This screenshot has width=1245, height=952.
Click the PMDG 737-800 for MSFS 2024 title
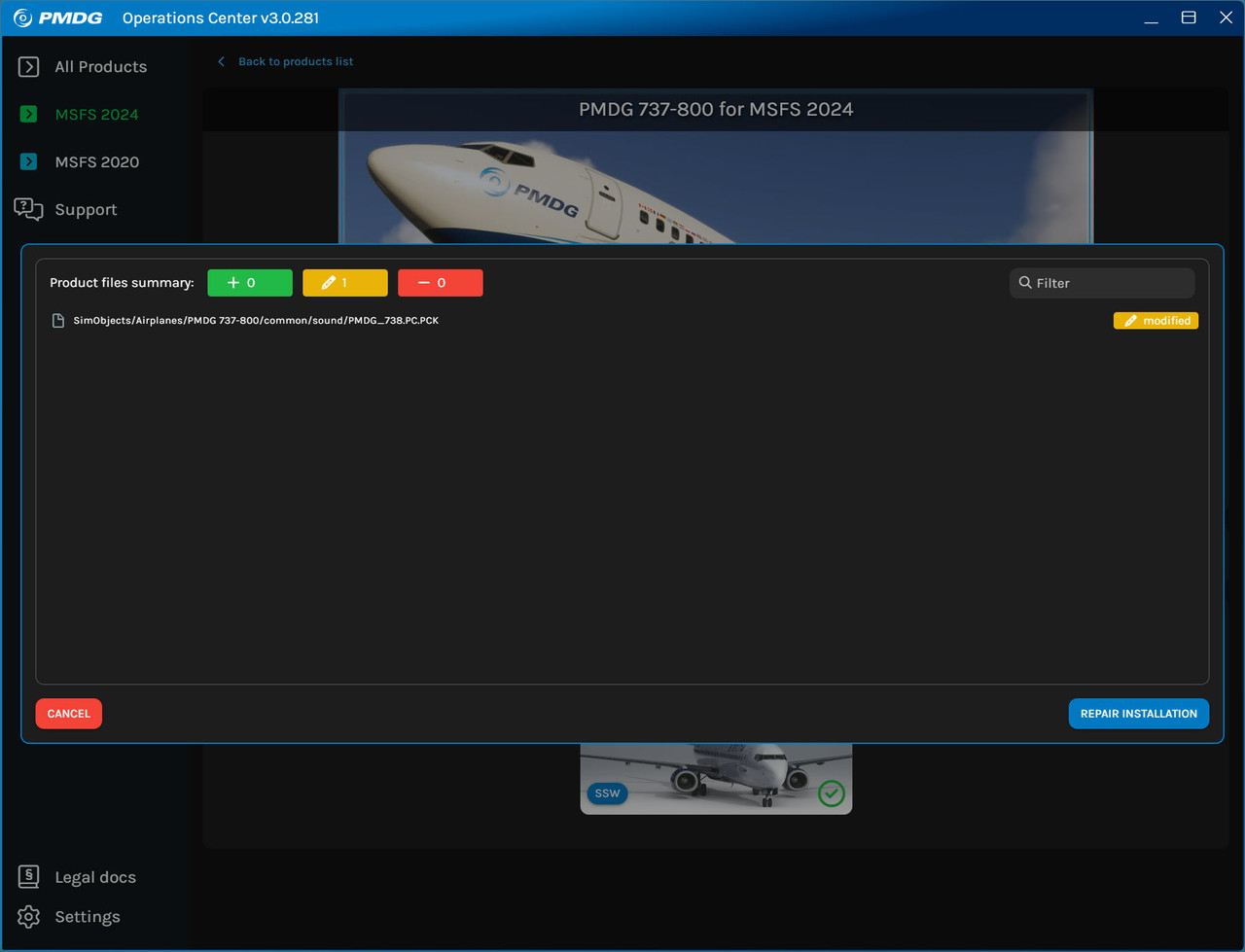tap(716, 109)
